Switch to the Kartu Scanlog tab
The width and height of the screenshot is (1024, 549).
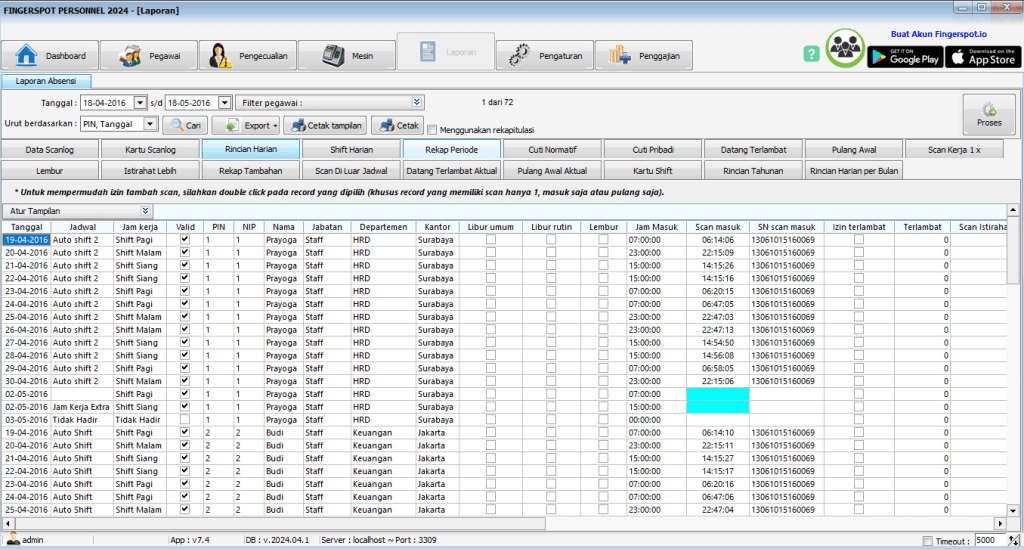[151, 150]
